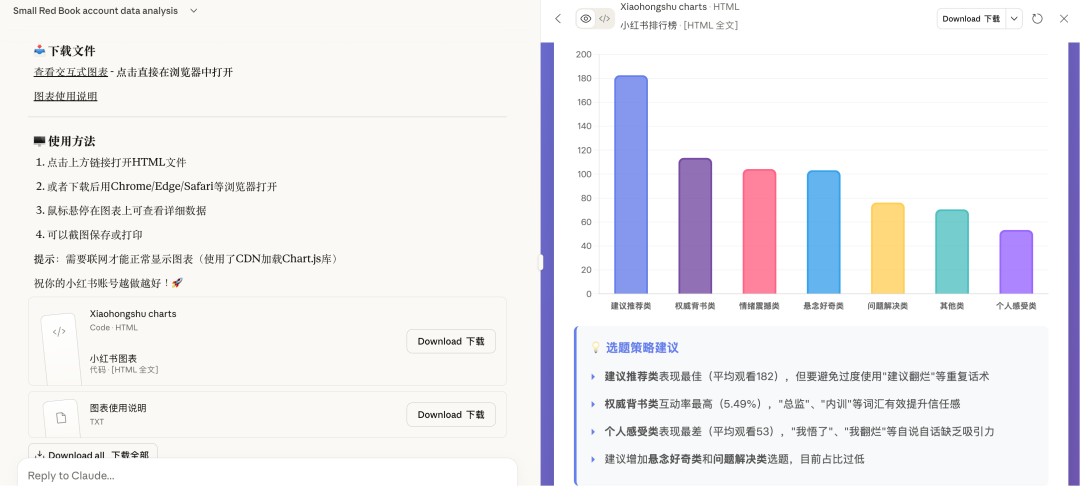Click the HTML code file icon
The width and height of the screenshot is (1080, 486).
click(59, 333)
